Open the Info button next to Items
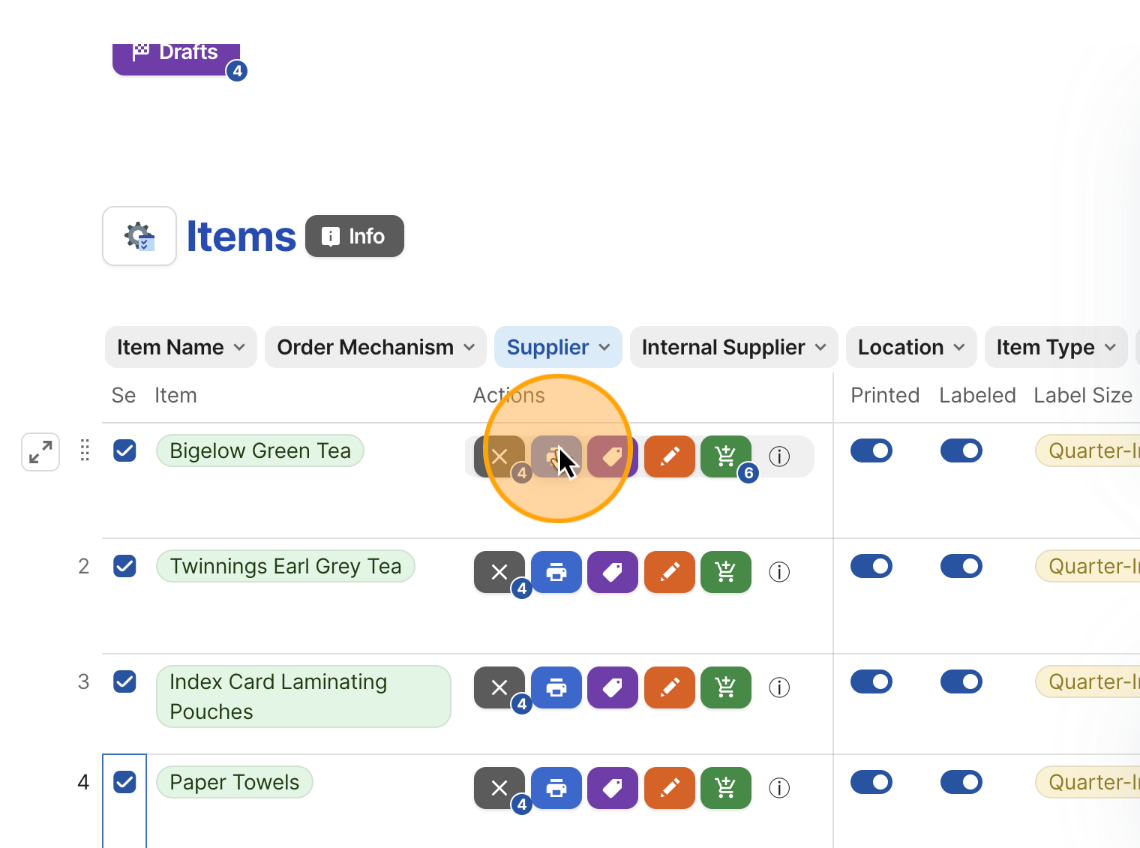This screenshot has height=848, width=1140. pyautogui.click(x=354, y=236)
